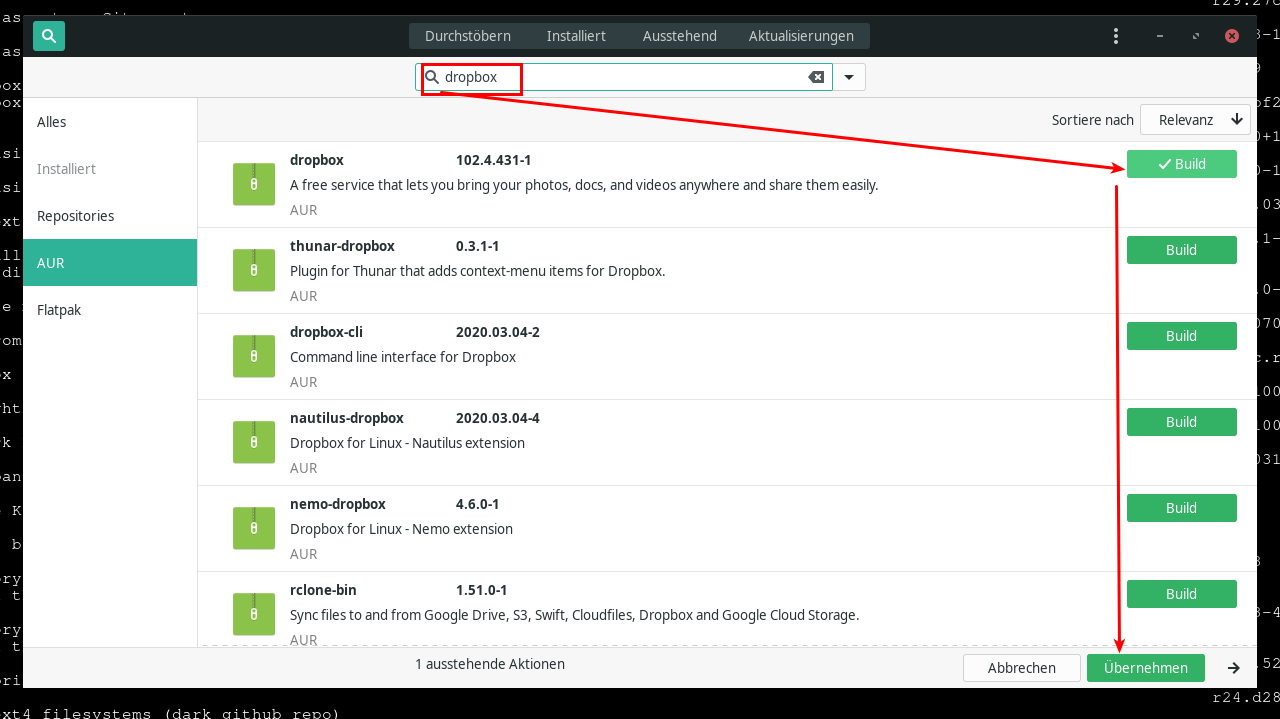Click the dropbox-cli package name
1280x719 pixels.
click(326, 332)
